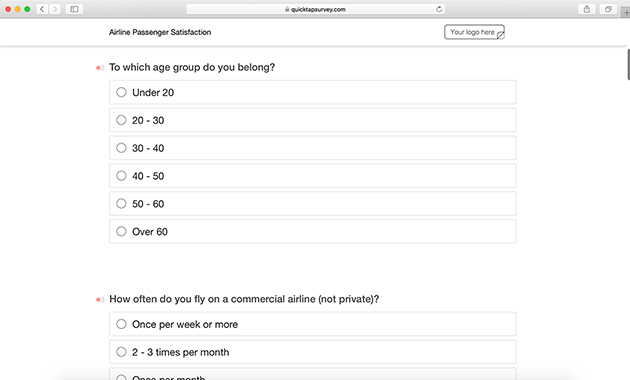Toggle the Safari sidebar icon

point(74,9)
